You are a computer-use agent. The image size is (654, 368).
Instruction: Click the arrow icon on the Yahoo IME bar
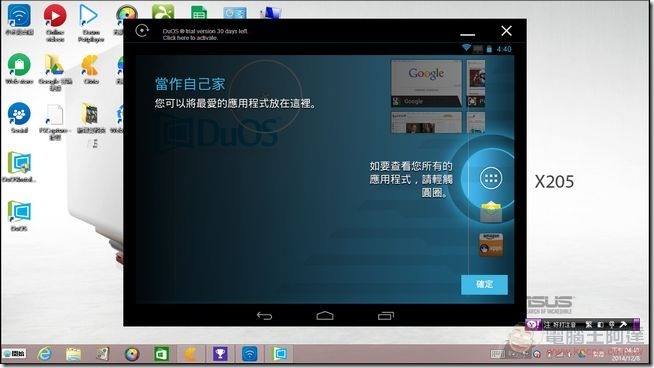click(x=623, y=324)
